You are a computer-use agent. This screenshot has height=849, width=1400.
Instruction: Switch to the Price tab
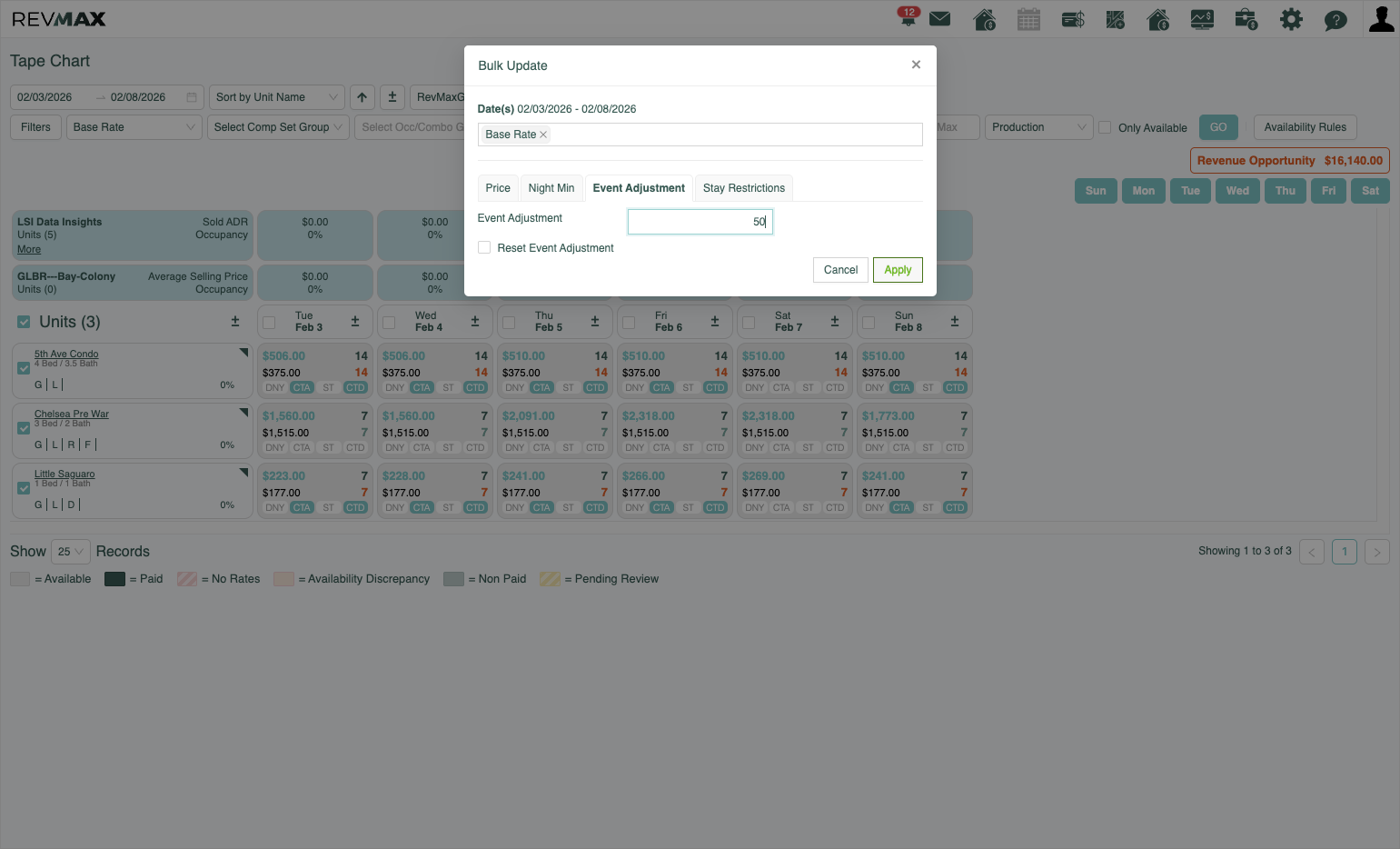click(498, 188)
